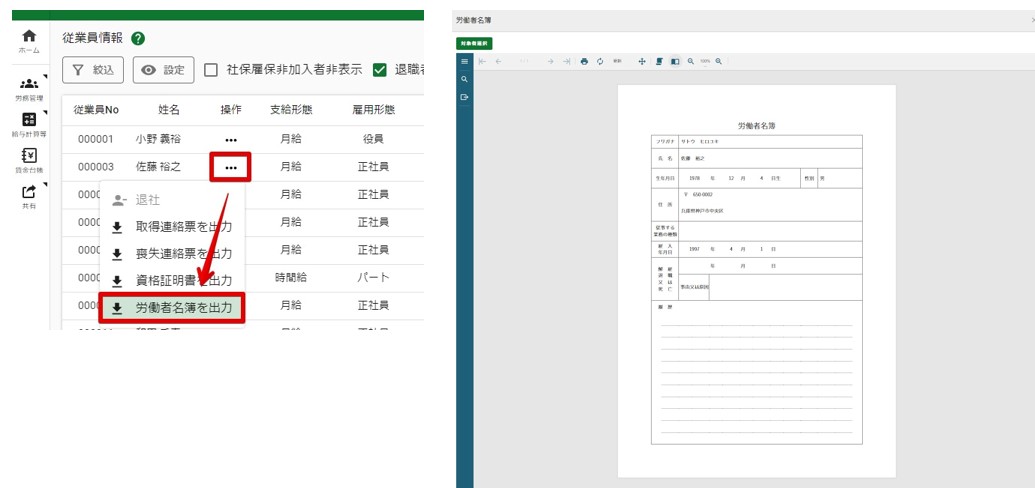Viewport: 1035px width, 488px height.
Task: Click the 役員 employment type cell
Action: coord(374,139)
